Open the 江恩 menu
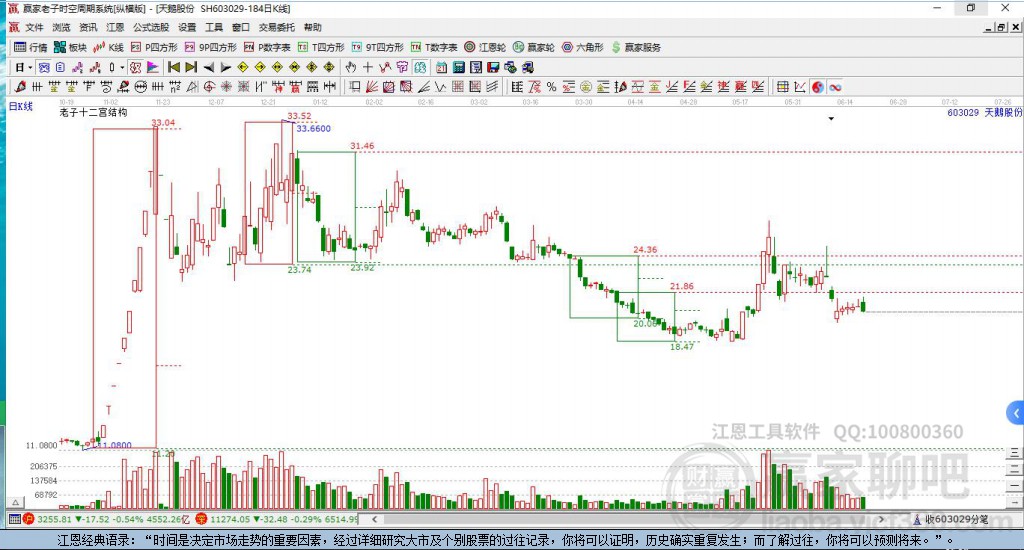 click(115, 27)
